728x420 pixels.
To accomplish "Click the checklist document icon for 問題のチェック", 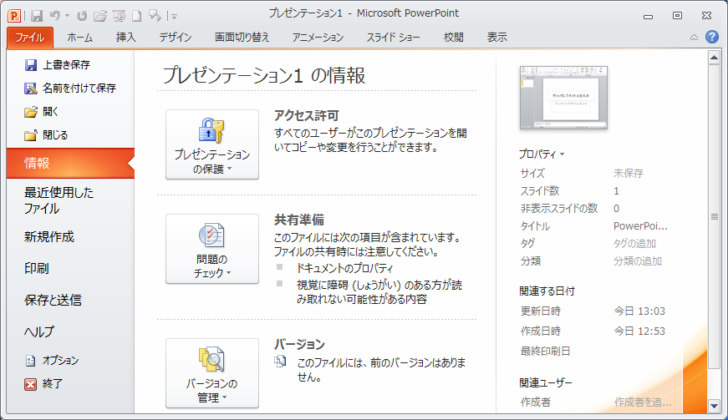I will [x=212, y=235].
